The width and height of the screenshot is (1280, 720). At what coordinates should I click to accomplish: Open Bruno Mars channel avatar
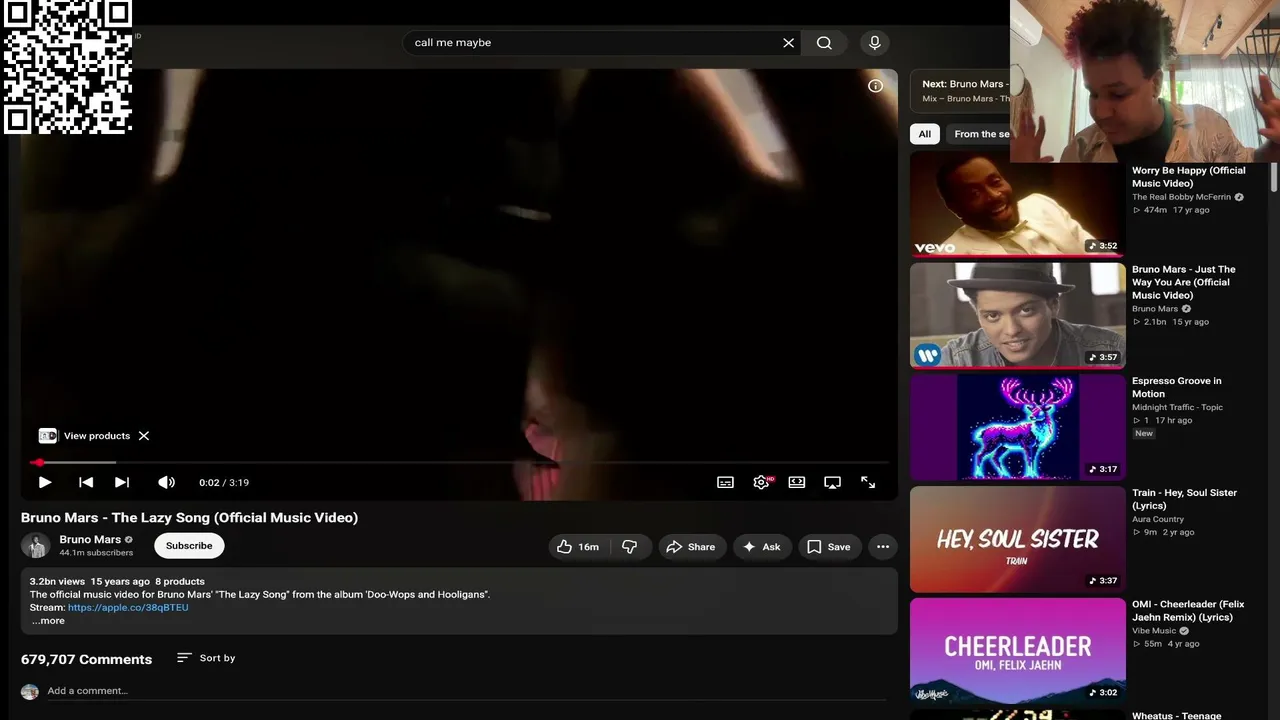point(37,546)
